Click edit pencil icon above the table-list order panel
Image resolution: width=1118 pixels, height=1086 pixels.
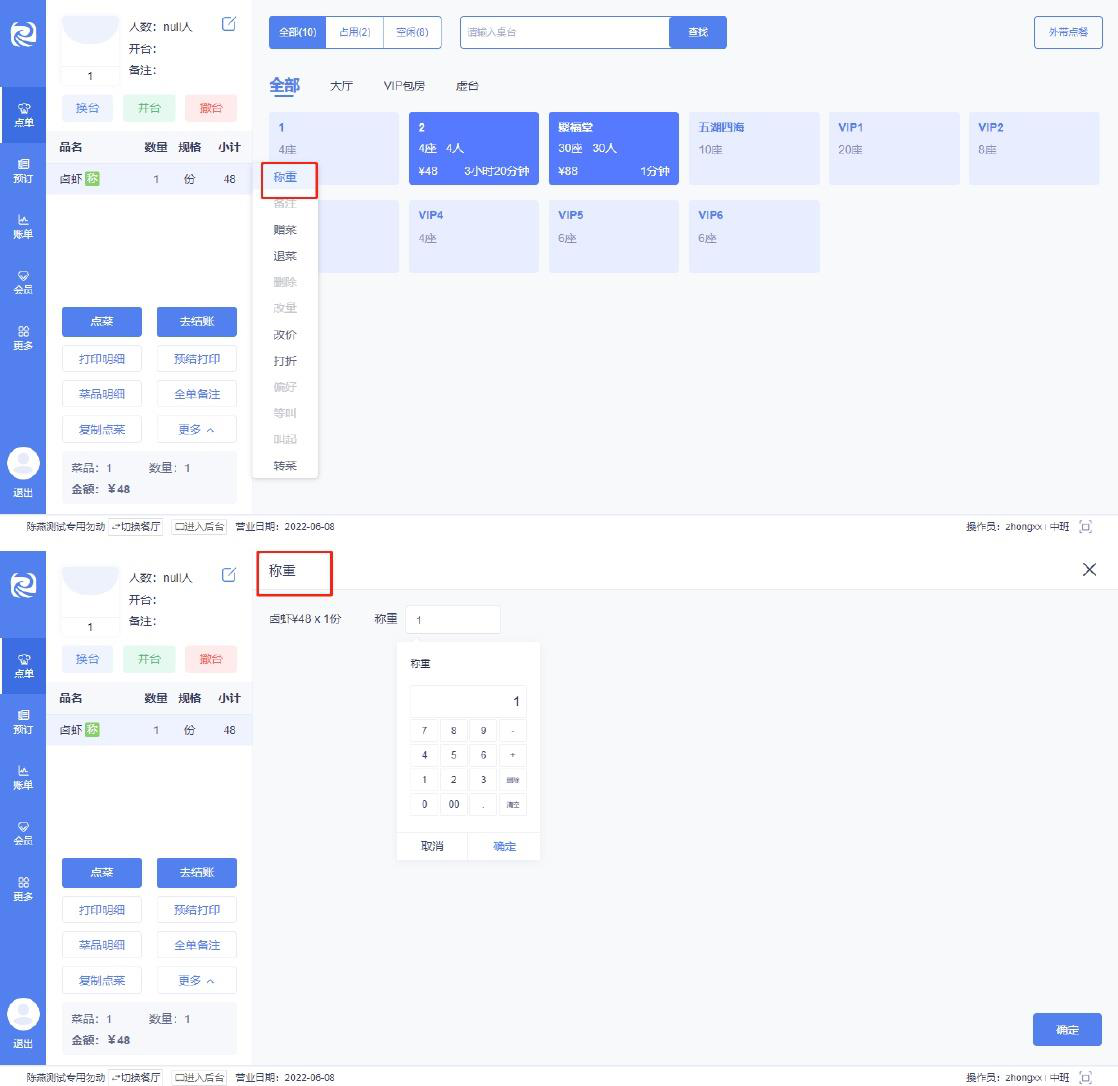[x=229, y=24]
